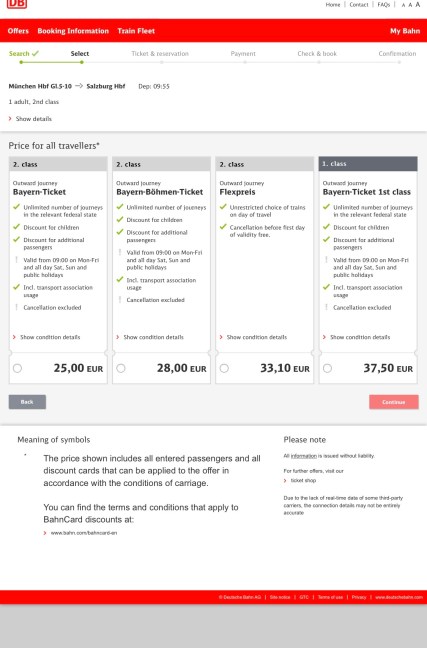This screenshot has height=648, width=427.
Task: Select the 25,00 EUR Bayern-Ticket radio button
Action: tap(17, 368)
